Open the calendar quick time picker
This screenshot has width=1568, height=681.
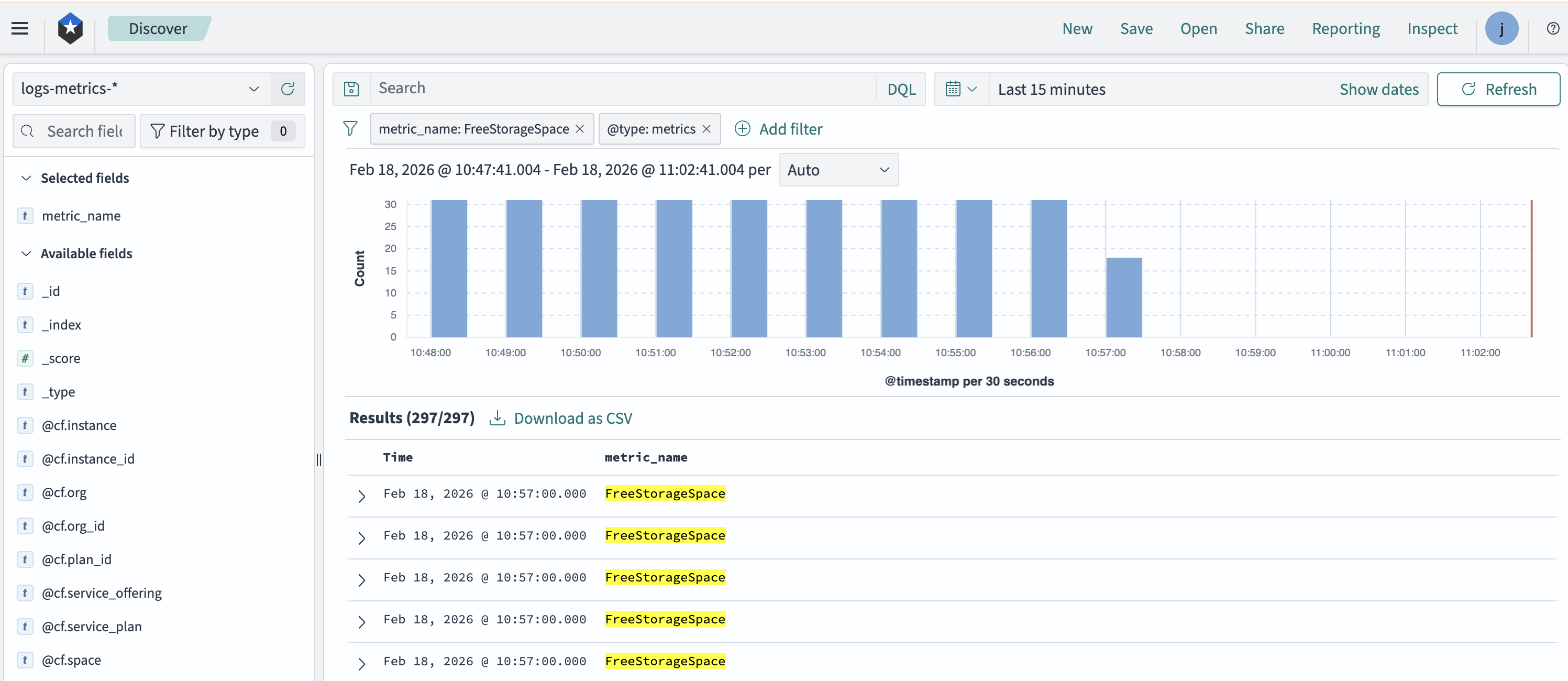(x=959, y=89)
